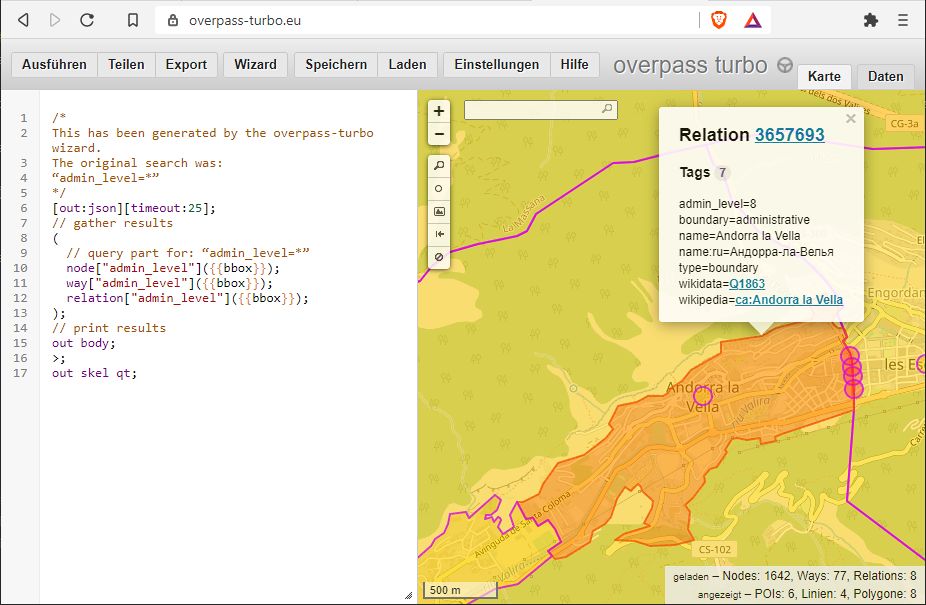Click the CG-3a road label on map
The height and width of the screenshot is (605, 926).
[x=905, y=123]
